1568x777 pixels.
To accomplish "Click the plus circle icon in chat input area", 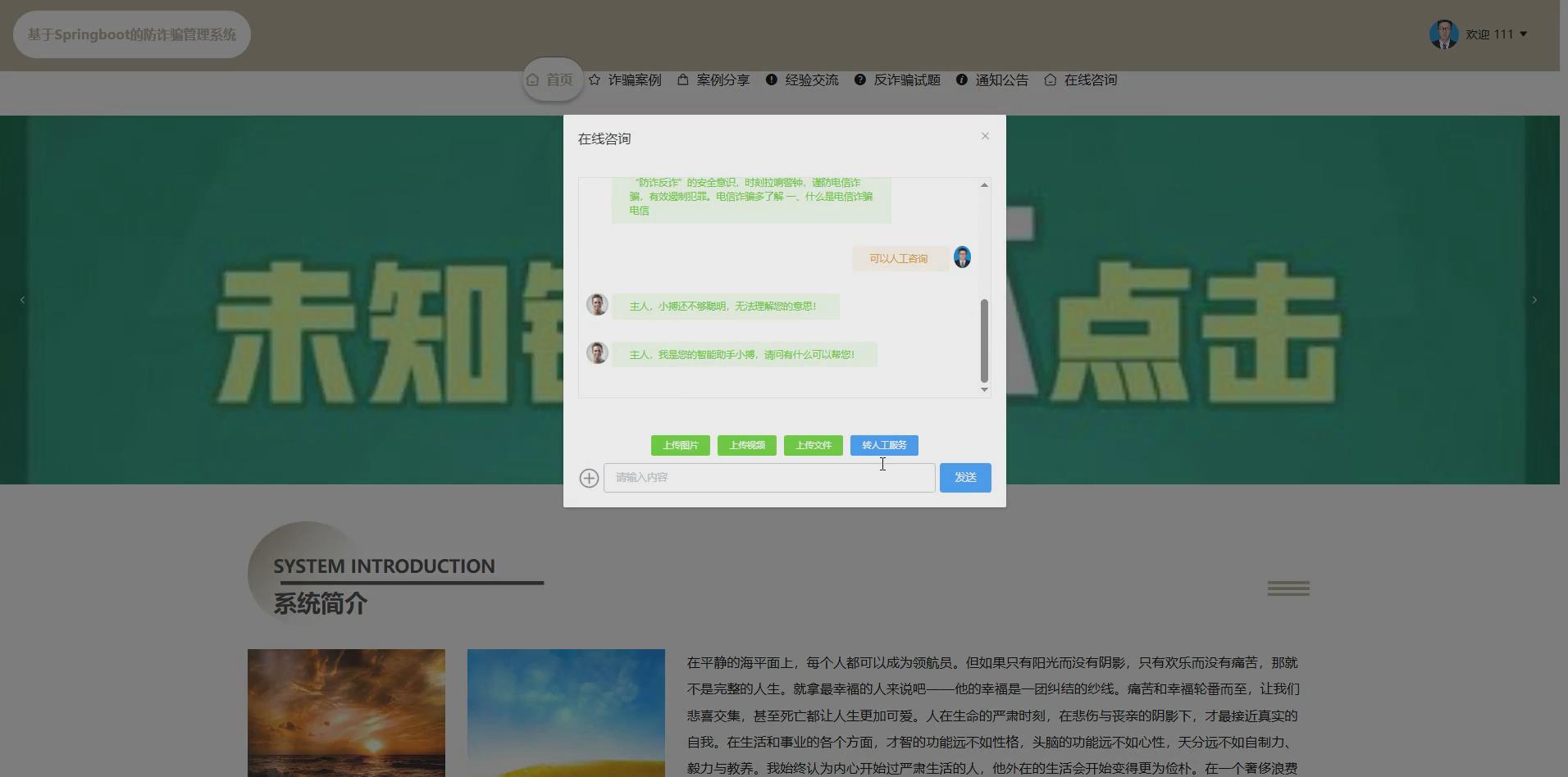I will pos(589,478).
